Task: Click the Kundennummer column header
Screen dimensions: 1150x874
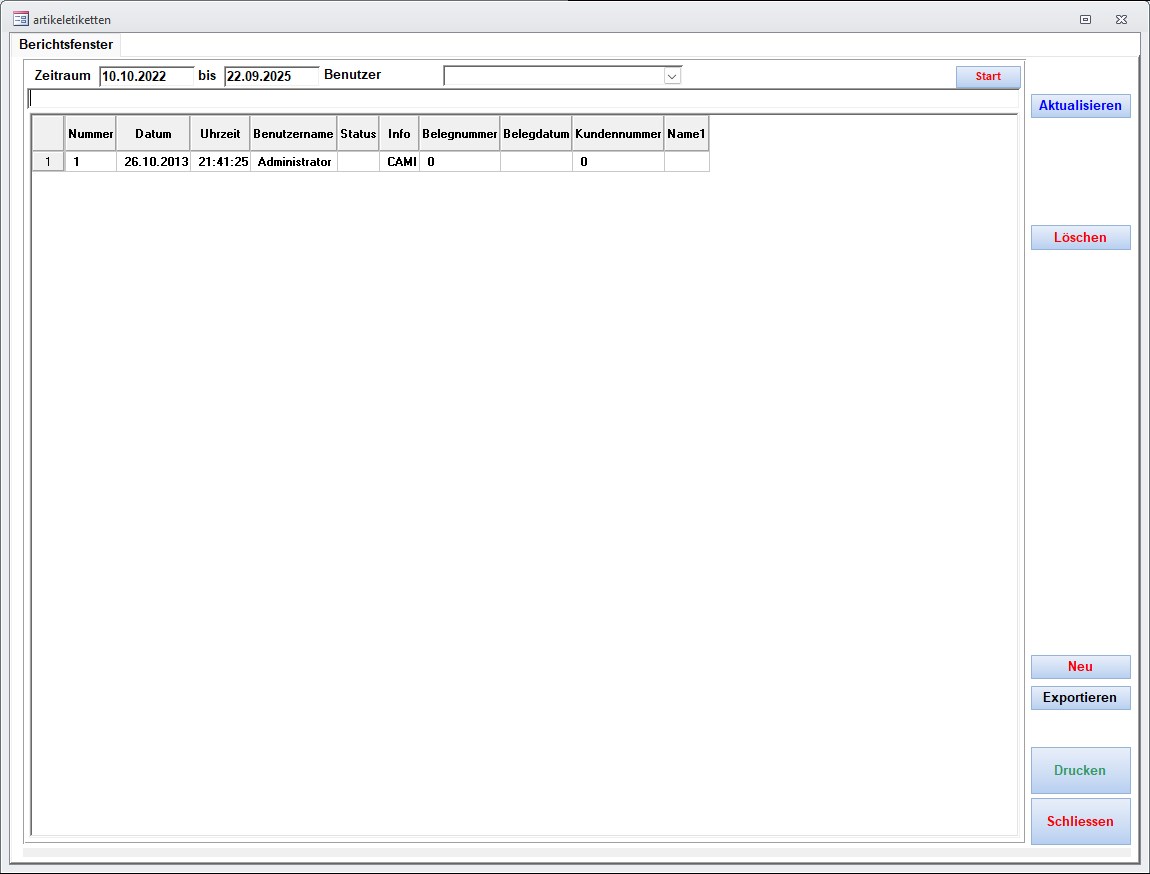Action: point(618,134)
